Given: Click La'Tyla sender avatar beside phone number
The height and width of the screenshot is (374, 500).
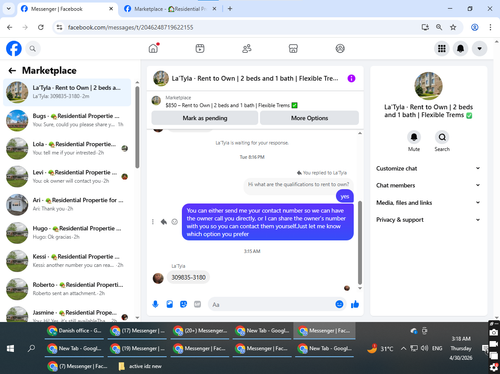Looking at the screenshot, I should 158,278.
